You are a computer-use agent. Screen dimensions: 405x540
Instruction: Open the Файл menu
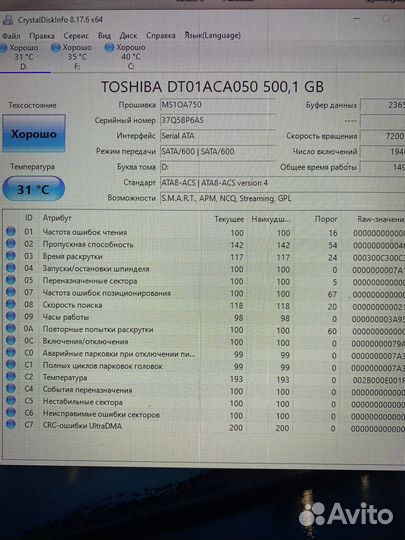click(x=11, y=35)
